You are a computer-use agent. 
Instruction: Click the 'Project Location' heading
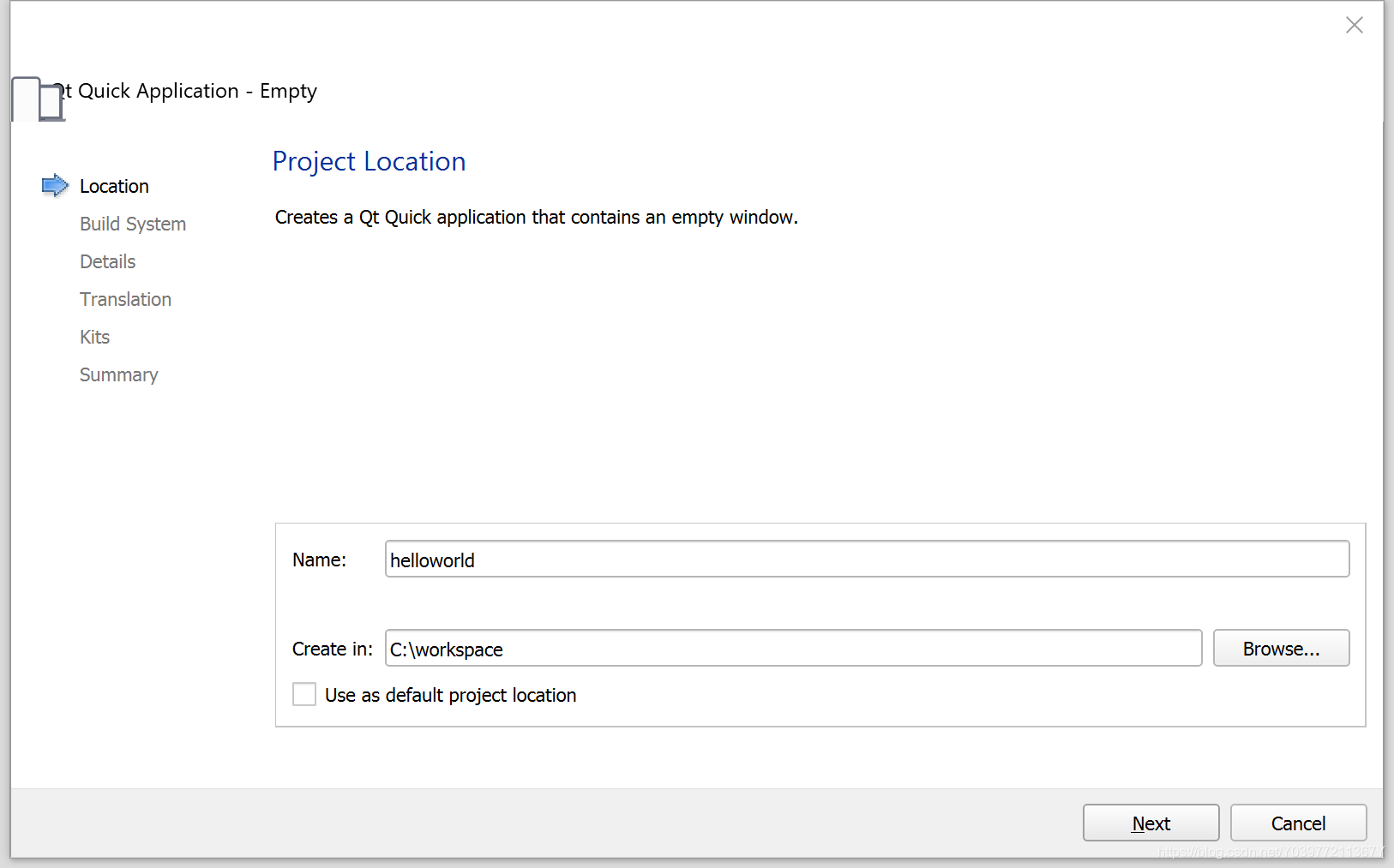coord(369,162)
